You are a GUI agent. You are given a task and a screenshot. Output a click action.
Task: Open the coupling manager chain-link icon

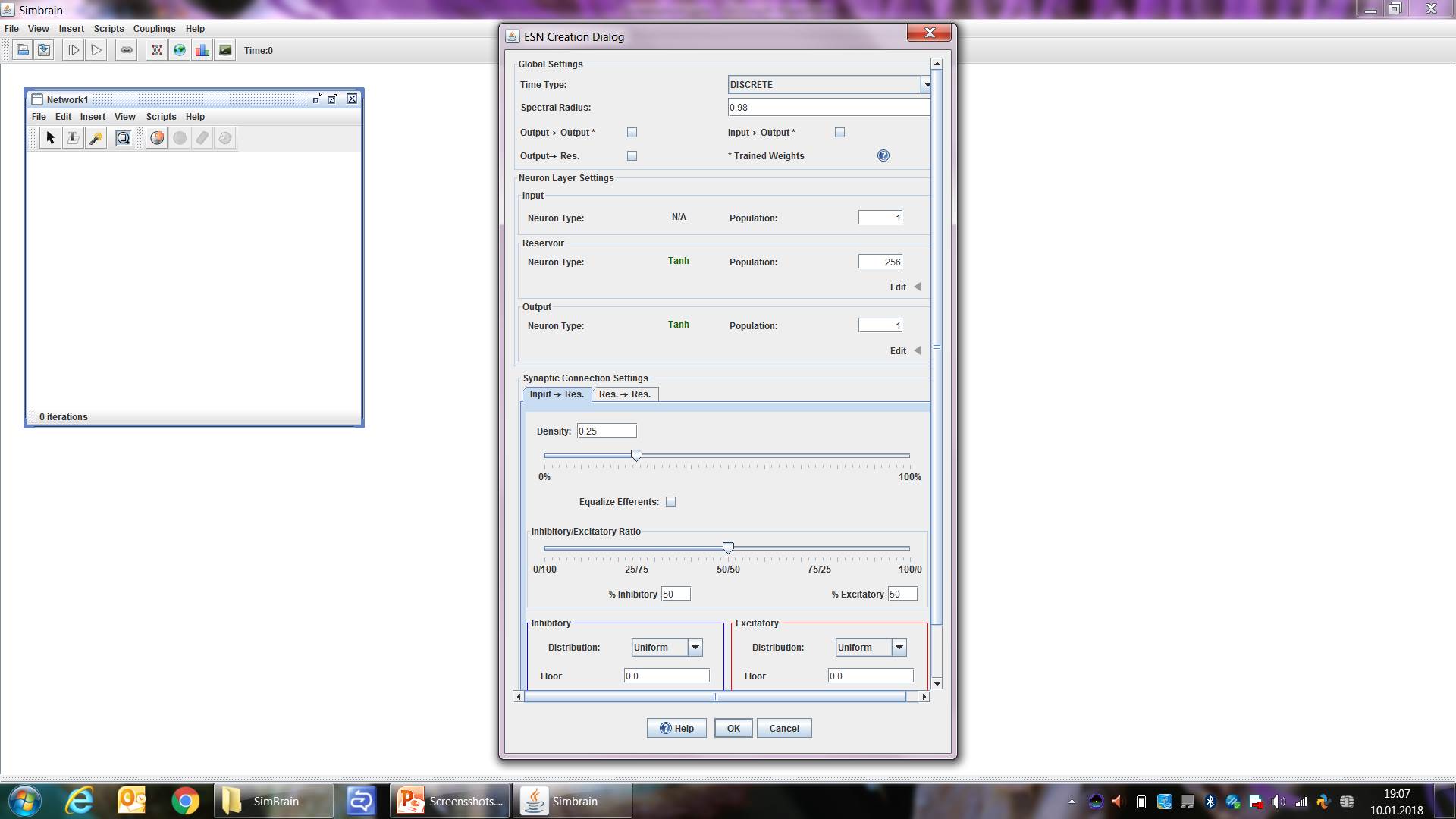click(x=127, y=50)
